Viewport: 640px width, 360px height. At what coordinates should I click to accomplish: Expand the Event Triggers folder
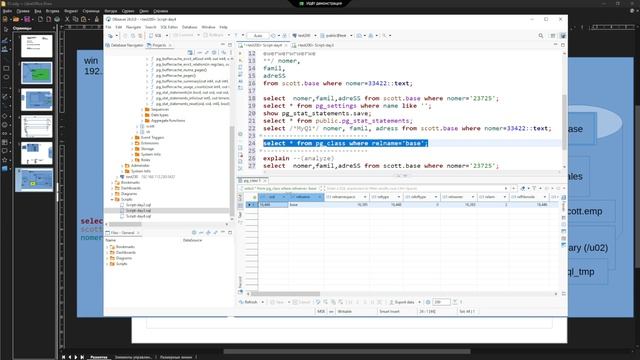(x=132, y=138)
